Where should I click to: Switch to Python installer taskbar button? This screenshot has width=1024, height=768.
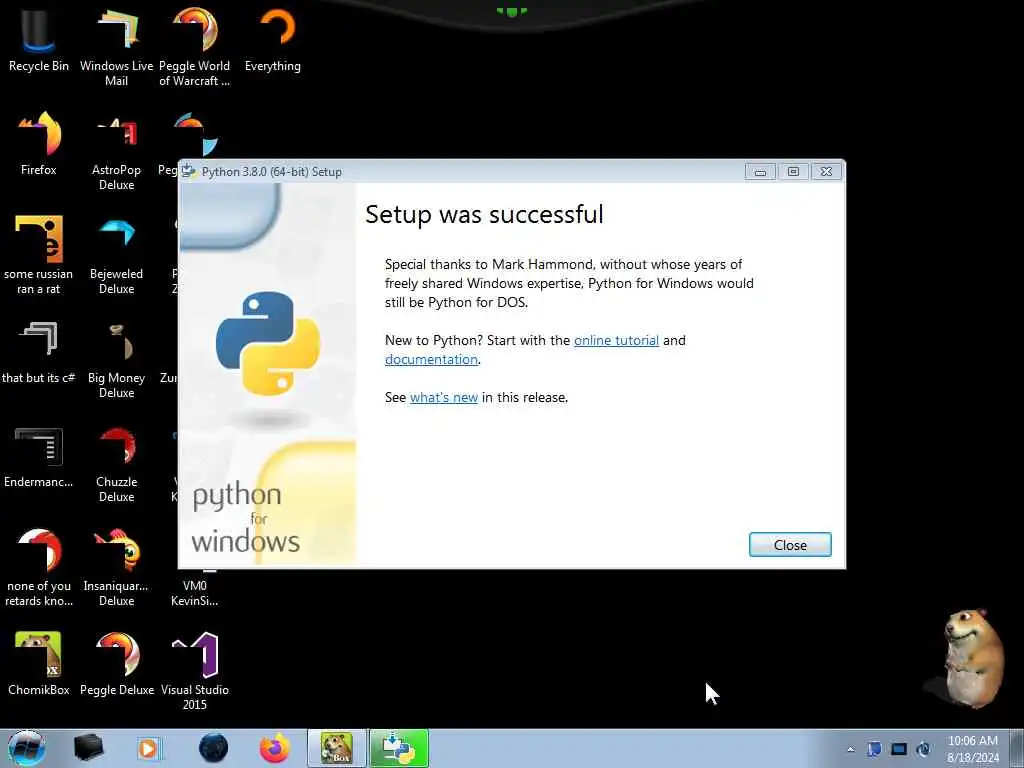pyautogui.click(x=399, y=748)
